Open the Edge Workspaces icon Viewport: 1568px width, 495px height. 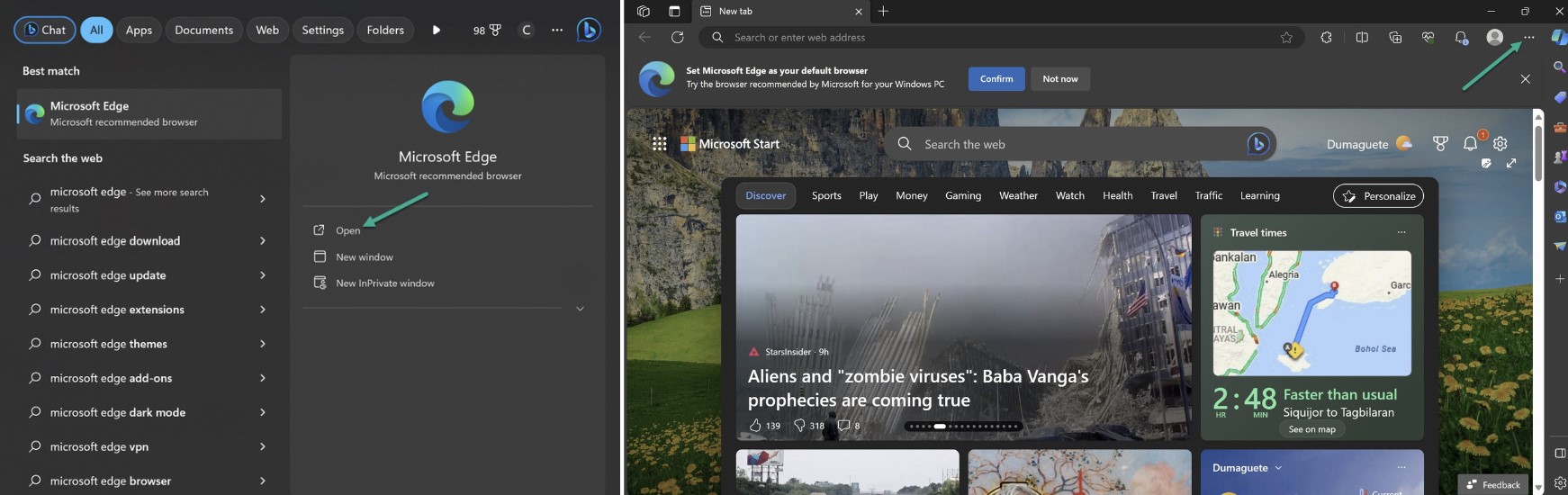[x=643, y=11]
